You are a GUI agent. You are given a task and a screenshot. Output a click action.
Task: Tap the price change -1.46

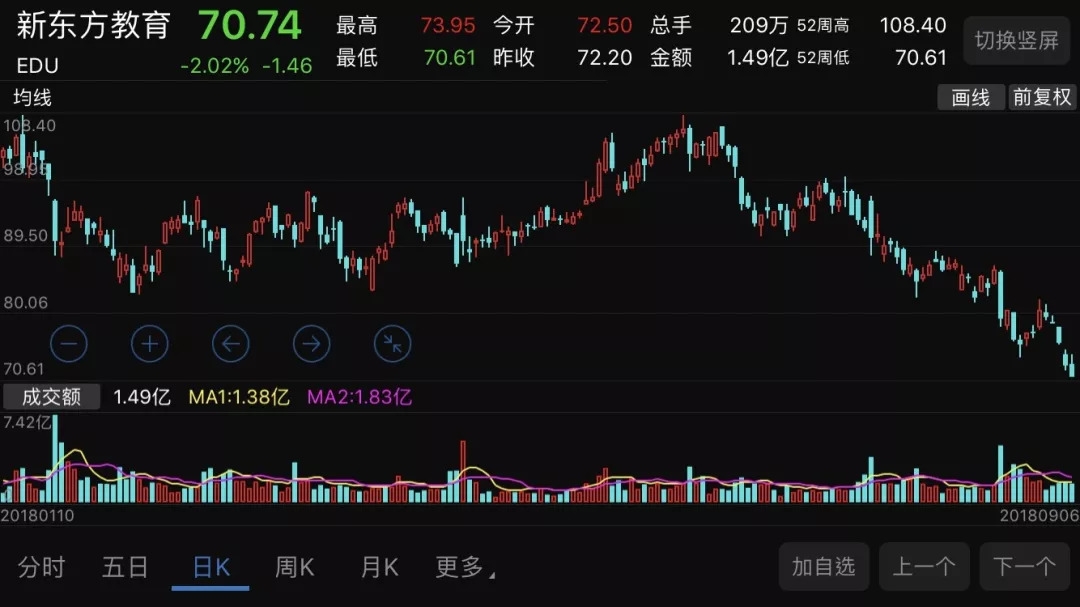tap(287, 65)
